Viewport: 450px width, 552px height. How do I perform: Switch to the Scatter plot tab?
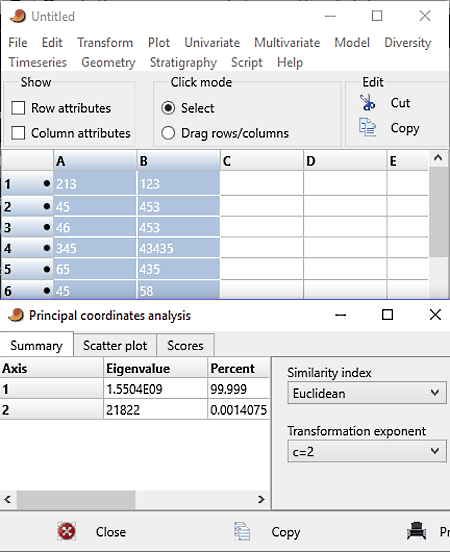(x=115, y=345)
